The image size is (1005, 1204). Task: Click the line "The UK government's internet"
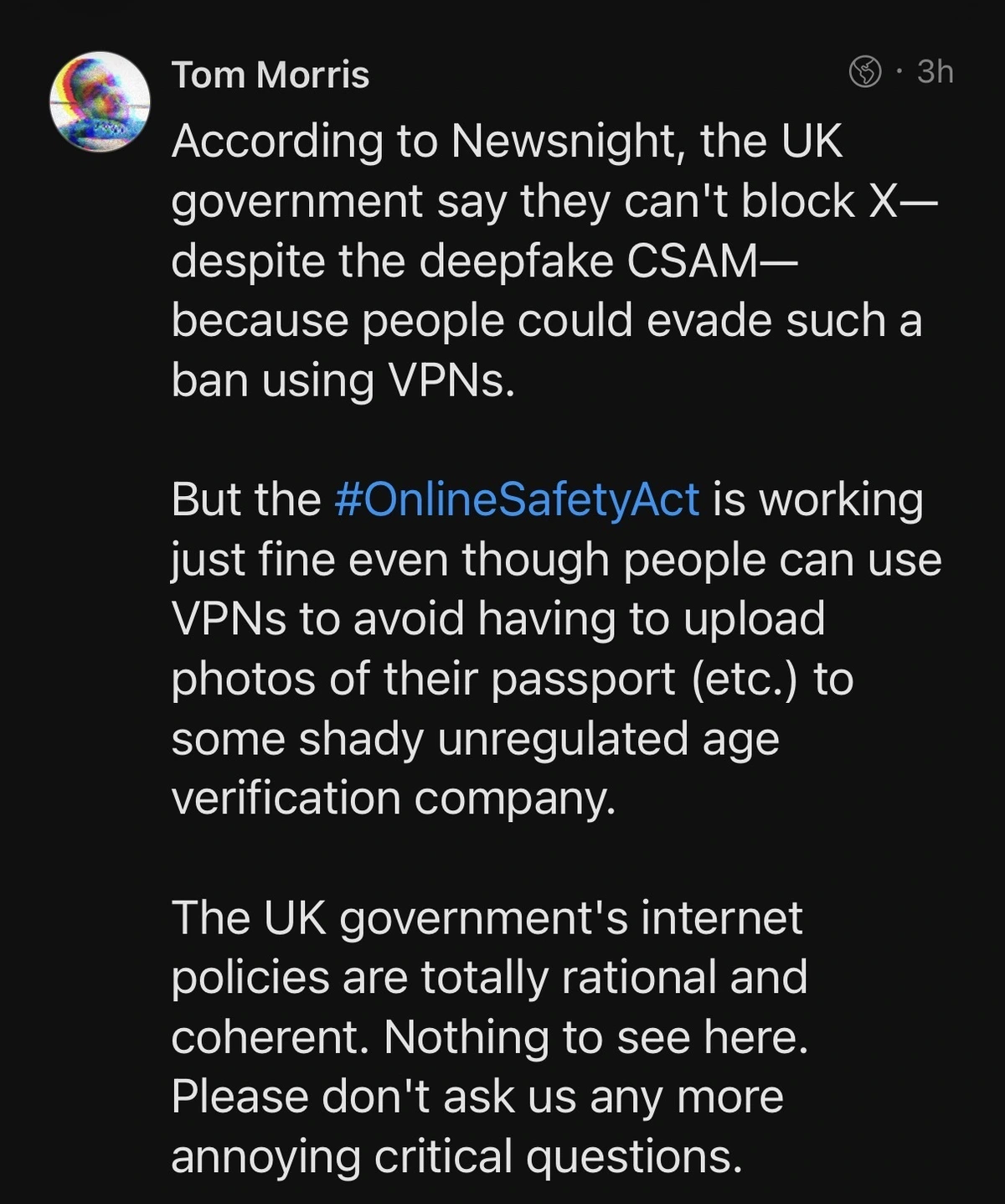487,917
